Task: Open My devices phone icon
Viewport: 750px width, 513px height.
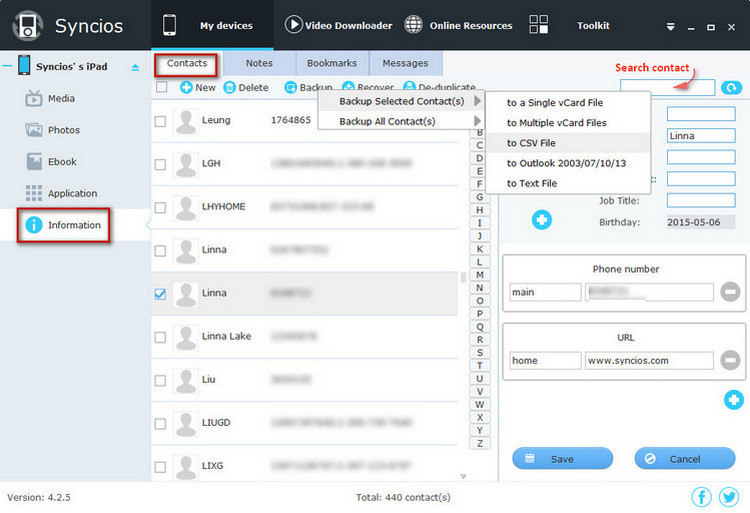Action: pos(169,25)
